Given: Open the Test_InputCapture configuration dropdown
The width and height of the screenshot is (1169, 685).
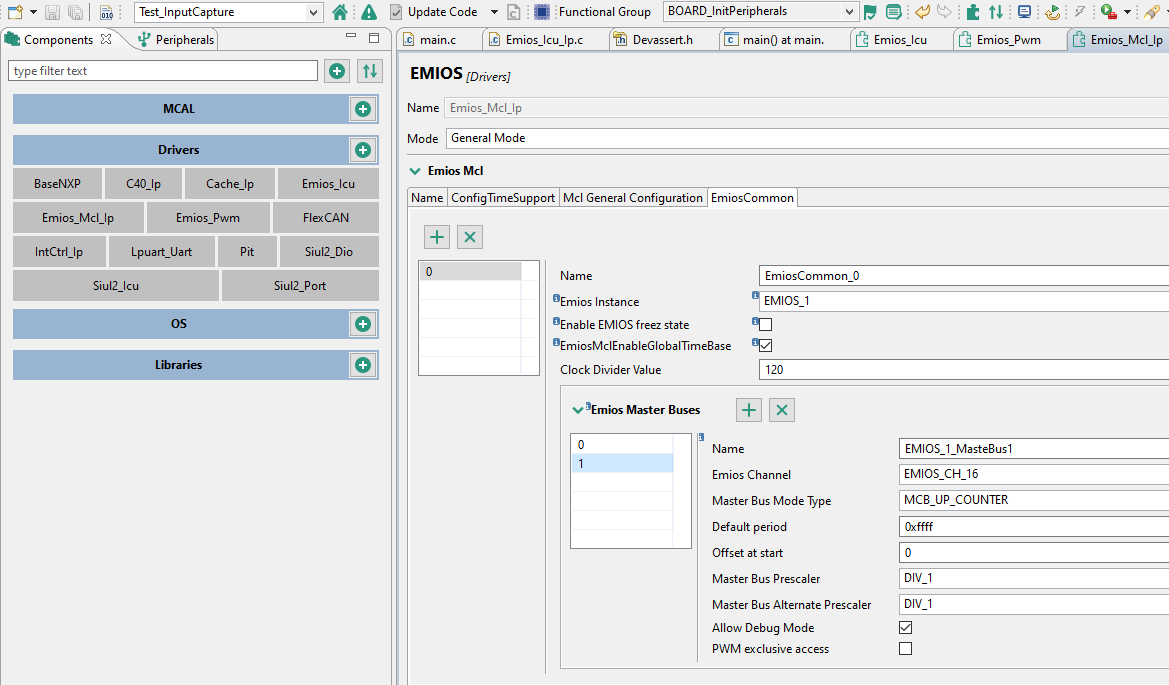Looking at the screenshot, I should tap(311, 12).
